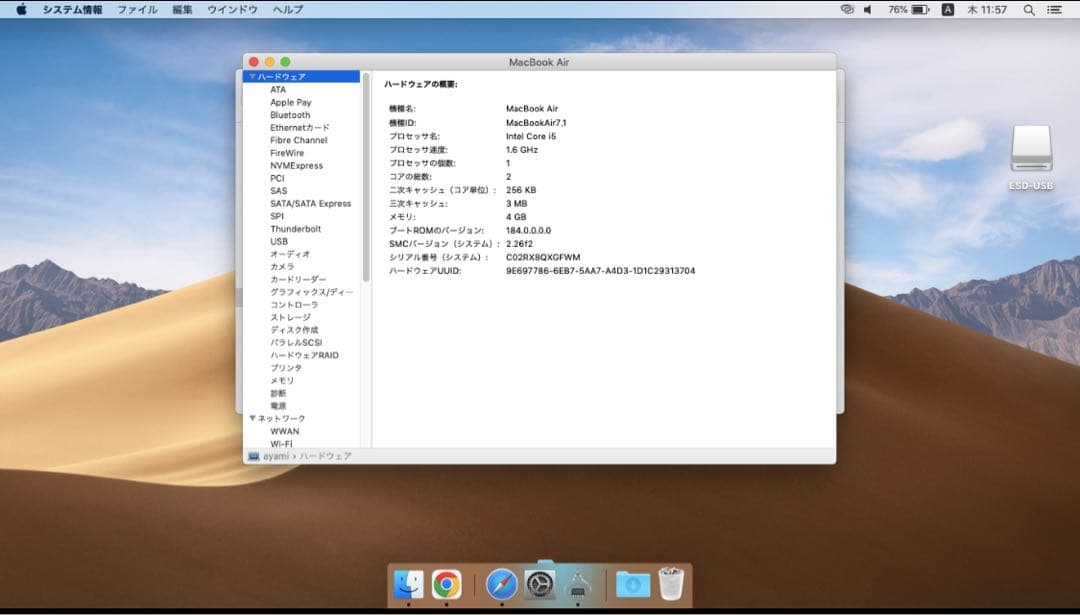
Task: Open the システム情報 app menu
Action: (72, 10)
